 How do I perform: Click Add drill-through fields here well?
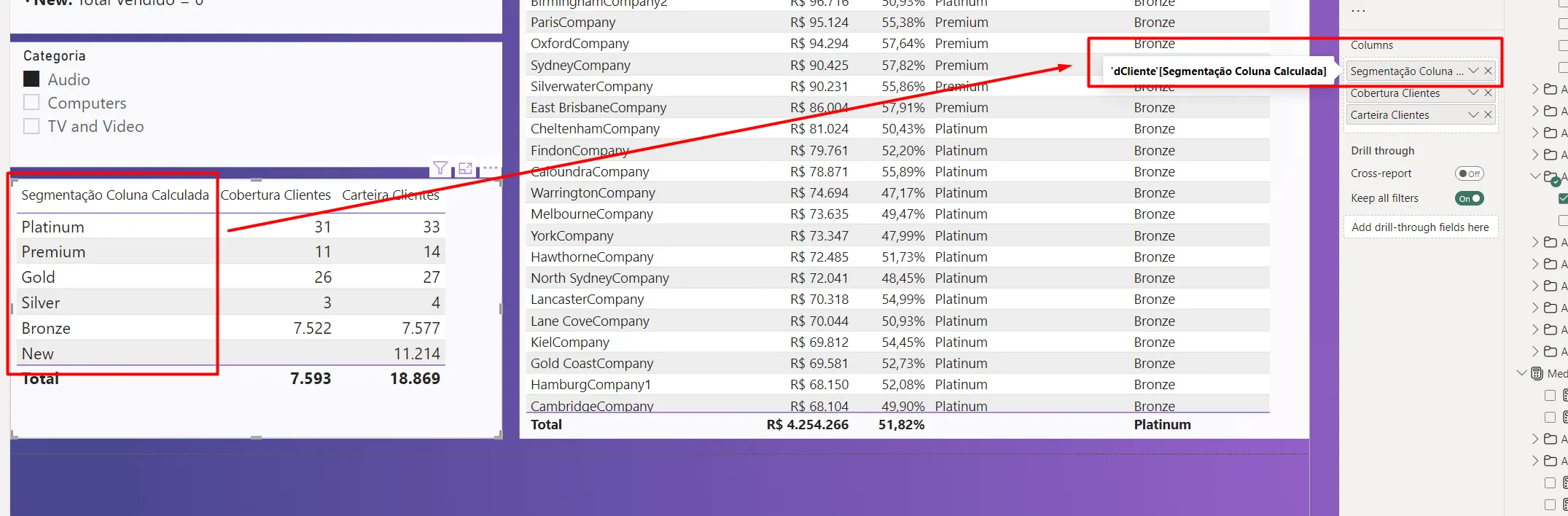(x=1419, y=227)
